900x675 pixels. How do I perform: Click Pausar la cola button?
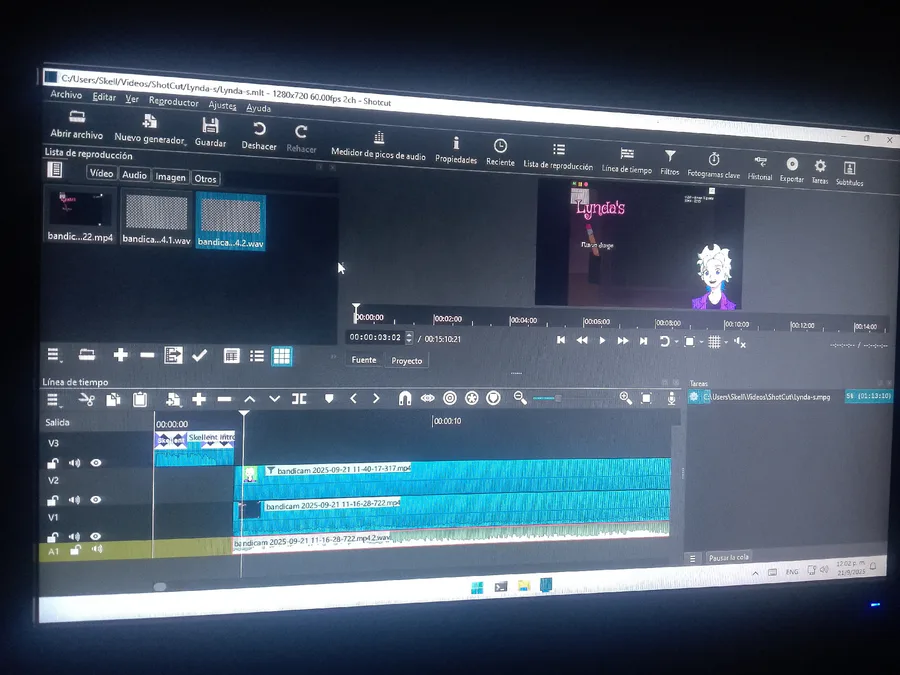728,557
